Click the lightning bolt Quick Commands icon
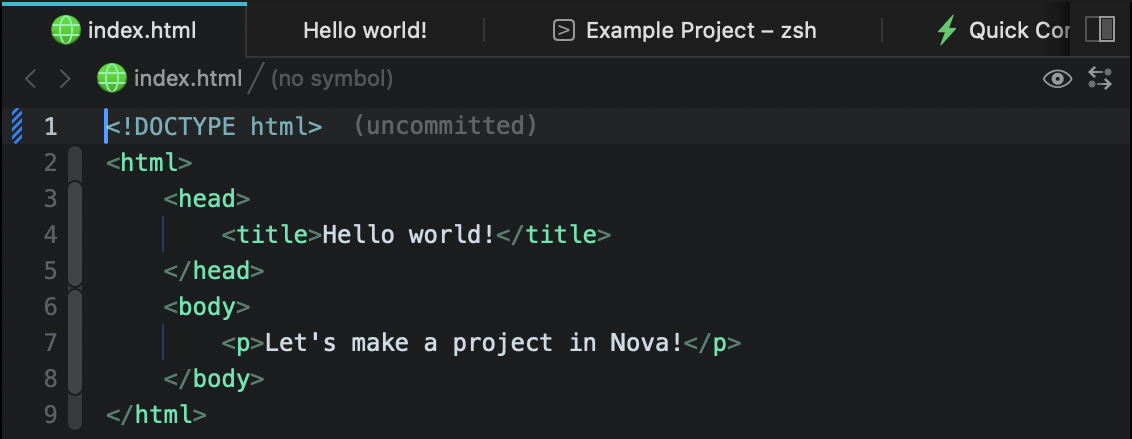Image resolution: width=1132 pixels, height=439 pixels. 946,30
